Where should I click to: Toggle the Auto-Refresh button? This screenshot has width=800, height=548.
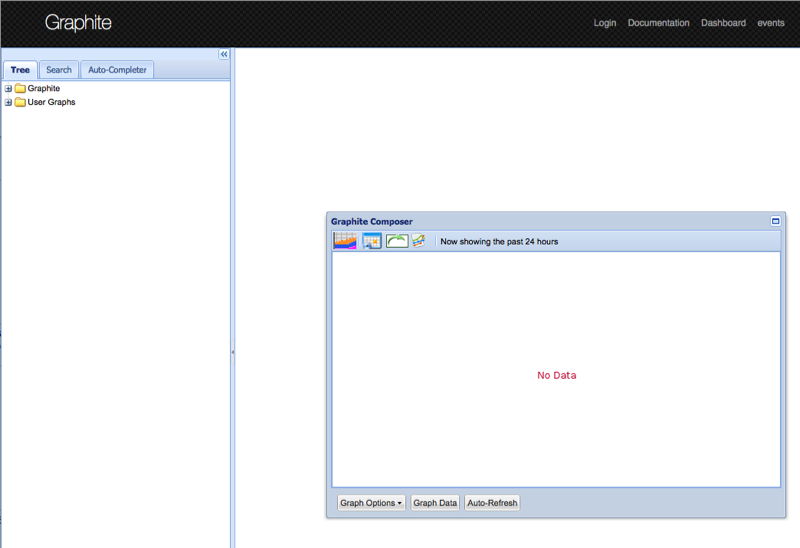492,503
